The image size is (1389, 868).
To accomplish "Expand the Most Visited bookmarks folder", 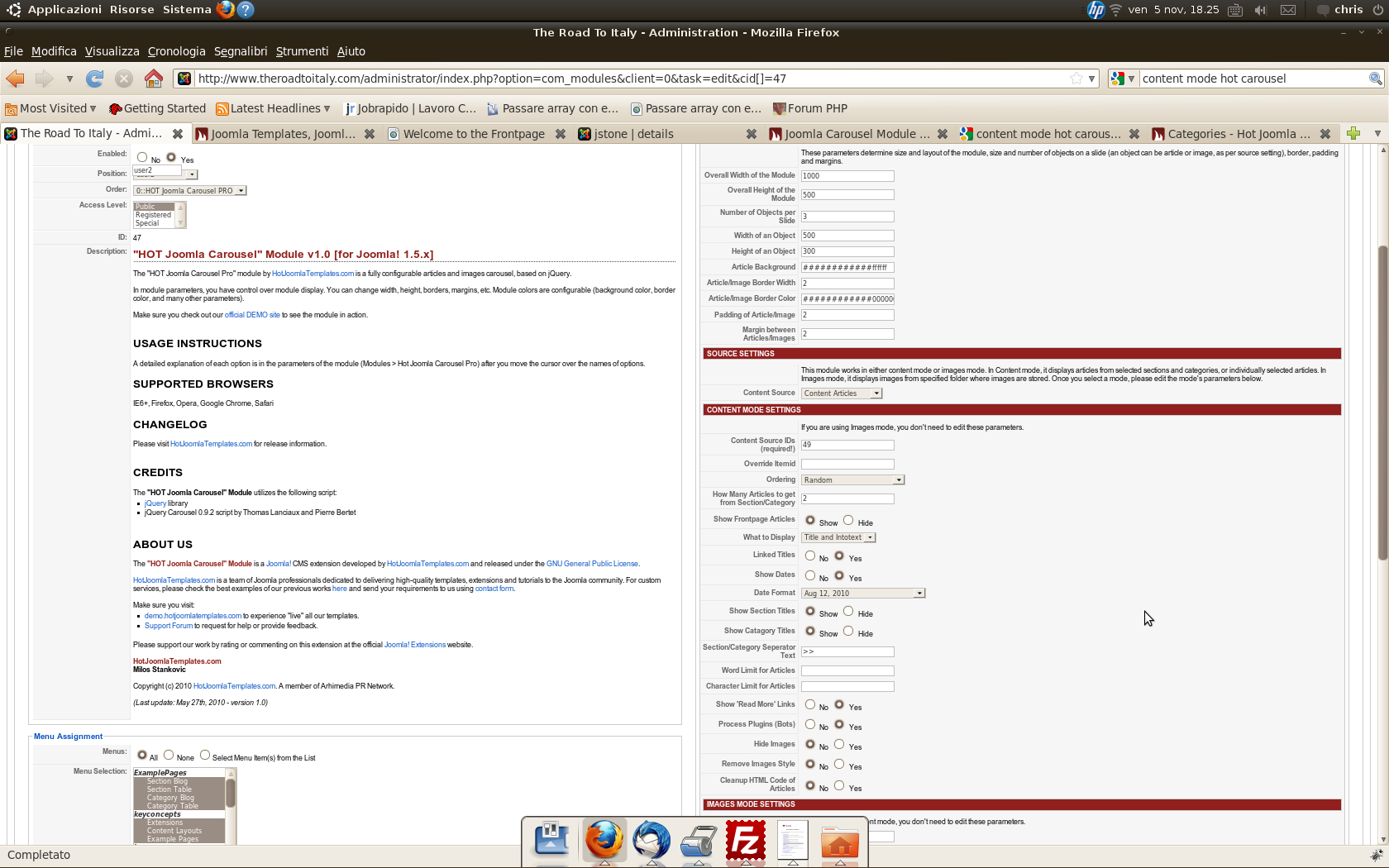I will click(50, 108).
